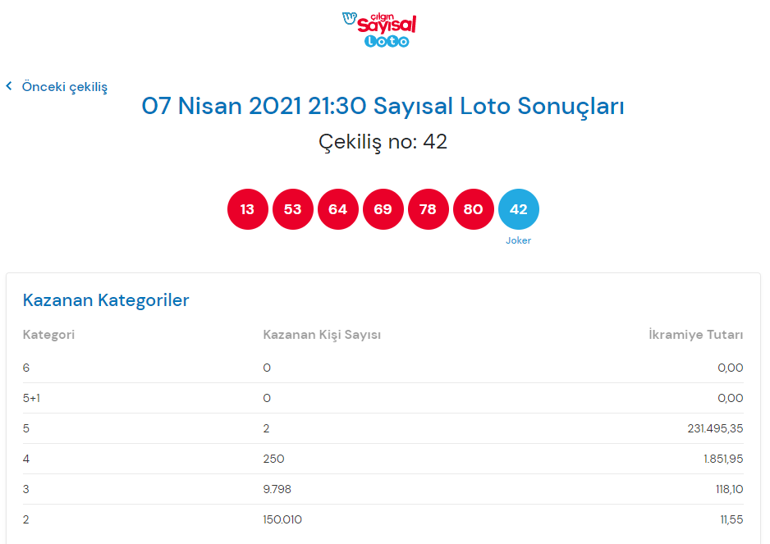
Task: Select the red ball numbered 13
Action: pos(248,209)
